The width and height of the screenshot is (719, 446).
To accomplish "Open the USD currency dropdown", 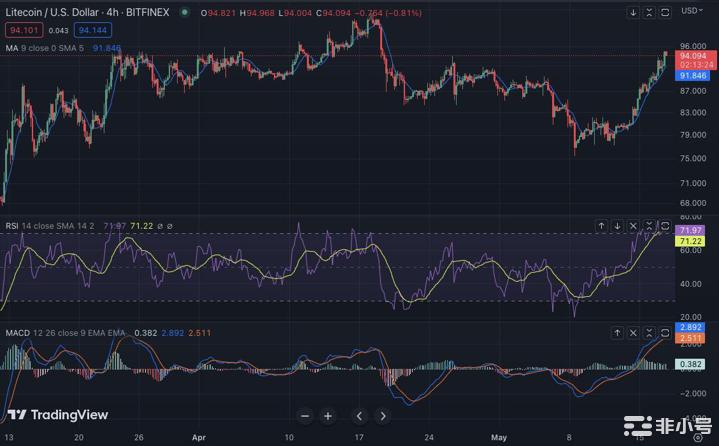I will 692,10.
